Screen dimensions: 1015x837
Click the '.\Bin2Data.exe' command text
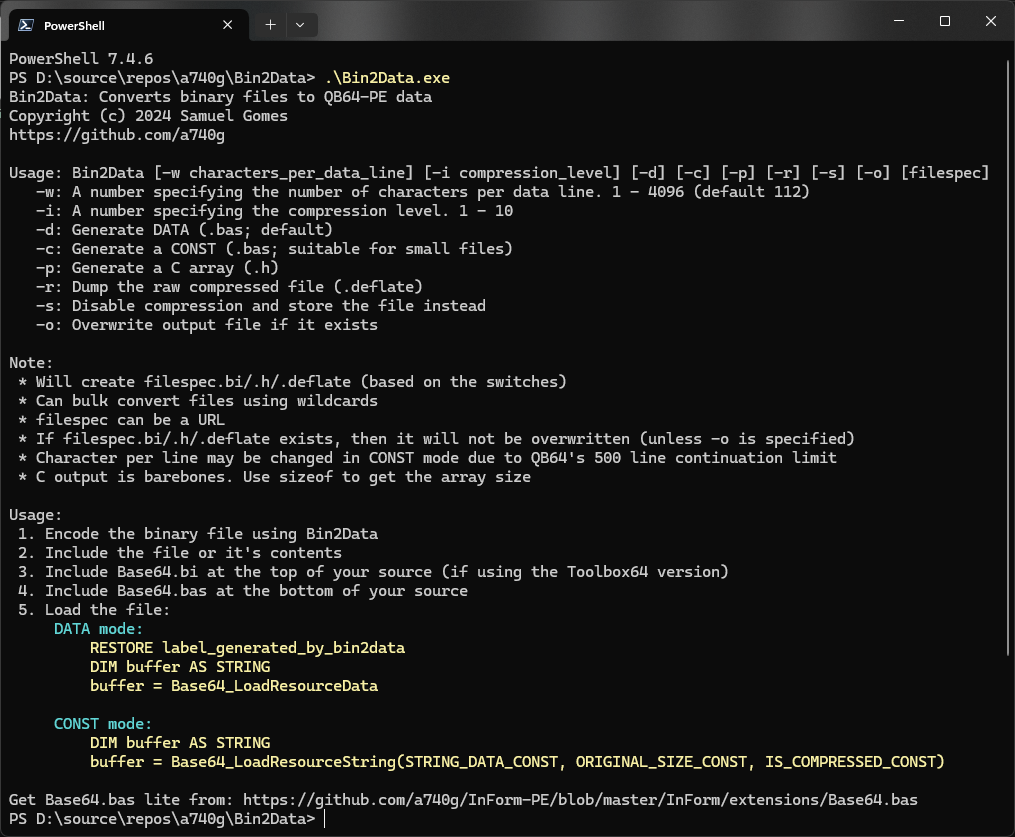click(387, 78)
